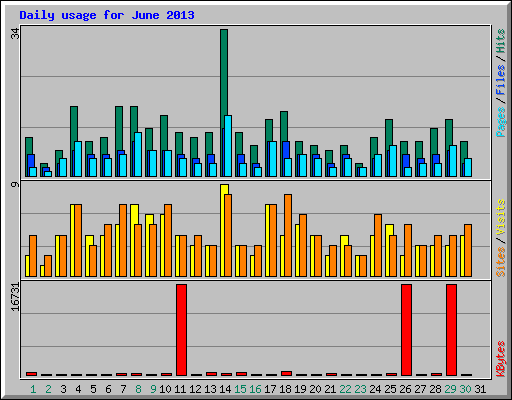This screenshot has width=512, height=400.
Task: Click day label "25" on the x-axis
Action: pyautogui.click(x=390, y=389)
